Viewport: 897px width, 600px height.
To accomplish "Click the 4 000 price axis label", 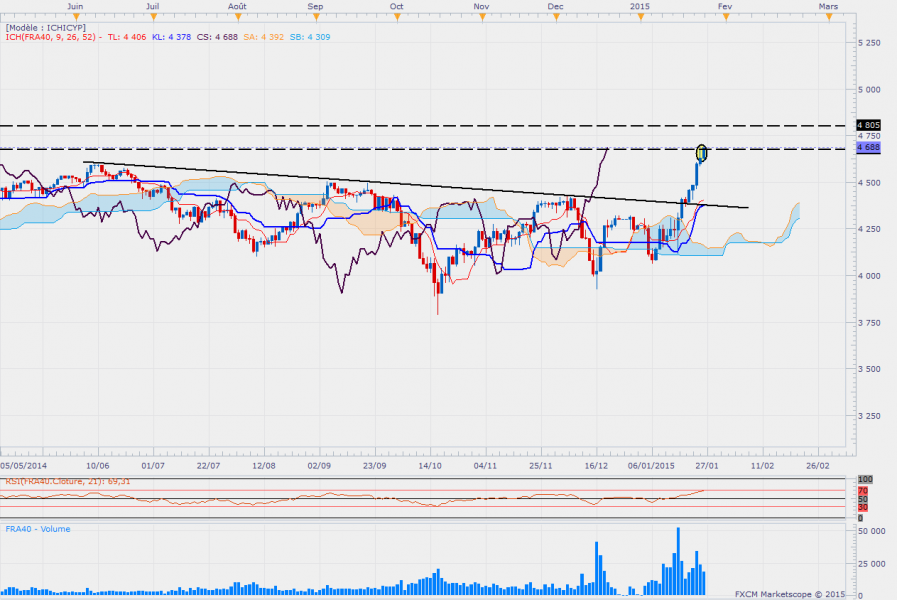I will coord(870,276).
